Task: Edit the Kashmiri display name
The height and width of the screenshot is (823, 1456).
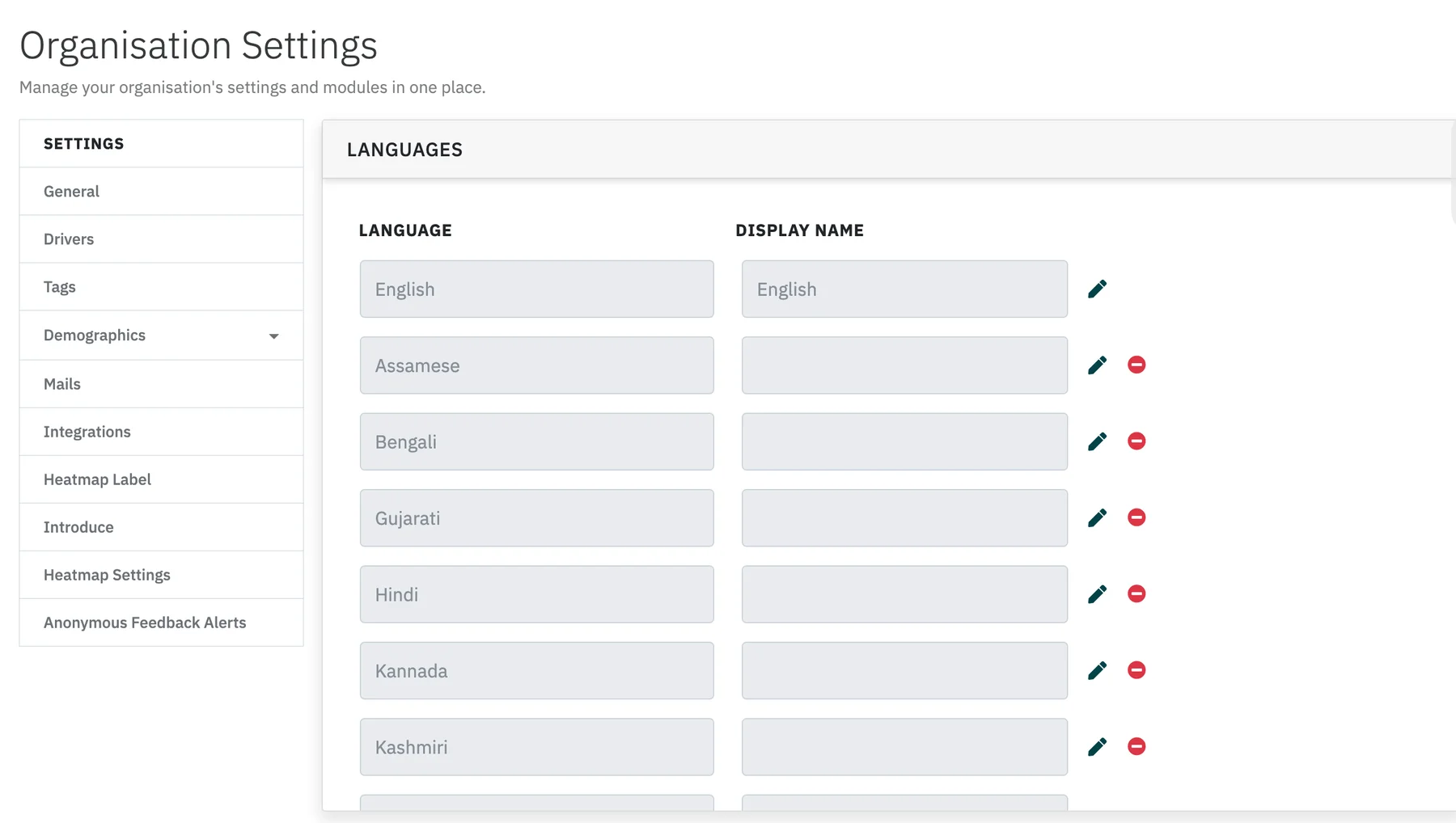Action: pyautogui.click(x=1097, y=746)
